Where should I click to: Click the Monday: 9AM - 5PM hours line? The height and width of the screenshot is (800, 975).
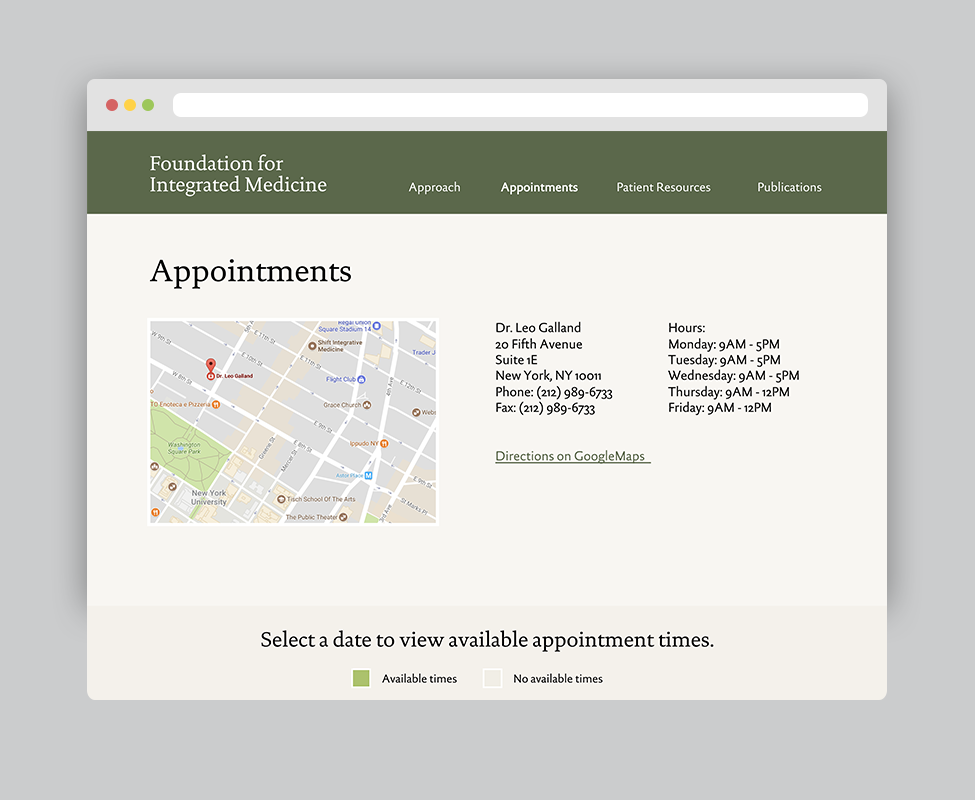[x=724, y=344]
